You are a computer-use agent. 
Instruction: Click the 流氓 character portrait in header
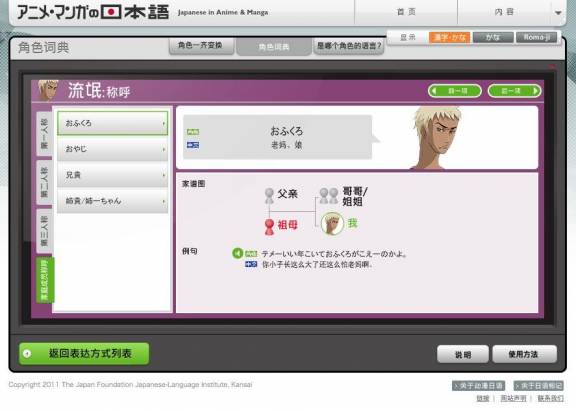(48, 90)
